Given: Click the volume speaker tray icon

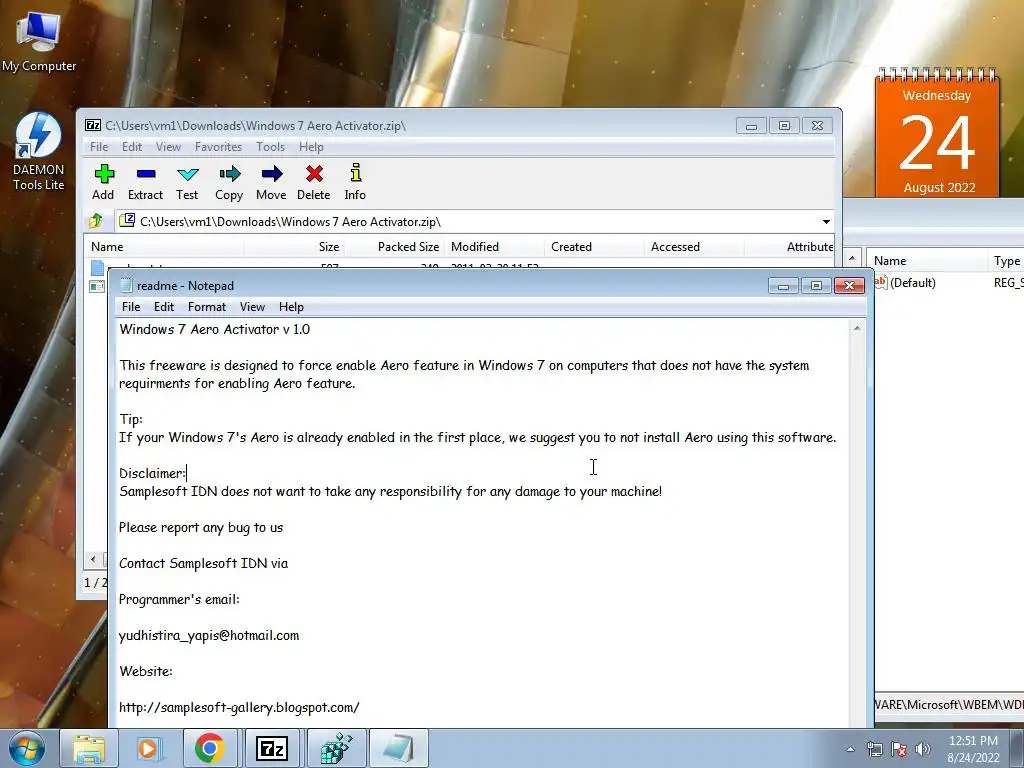Looking at the screenshot, I should click(x=923, y=749).
